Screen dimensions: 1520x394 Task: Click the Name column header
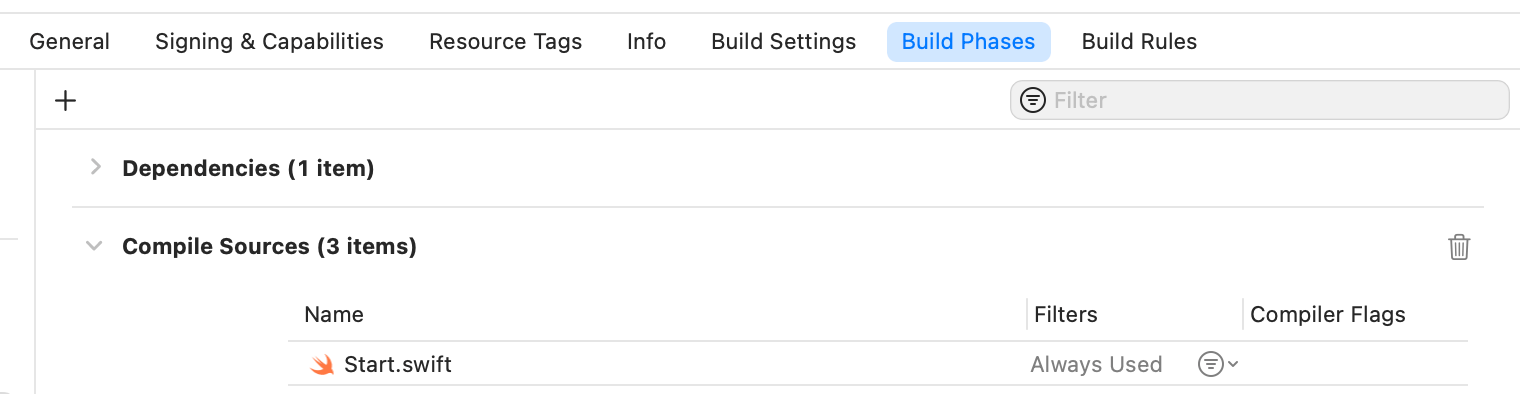pyautogui.click(x=334, y=314)
